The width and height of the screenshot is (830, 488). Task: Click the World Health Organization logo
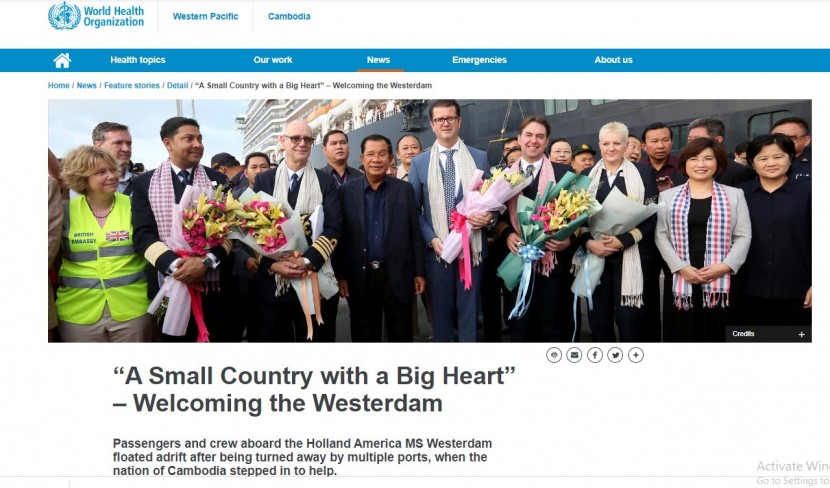pyautogui.click(x=96, y=16)
